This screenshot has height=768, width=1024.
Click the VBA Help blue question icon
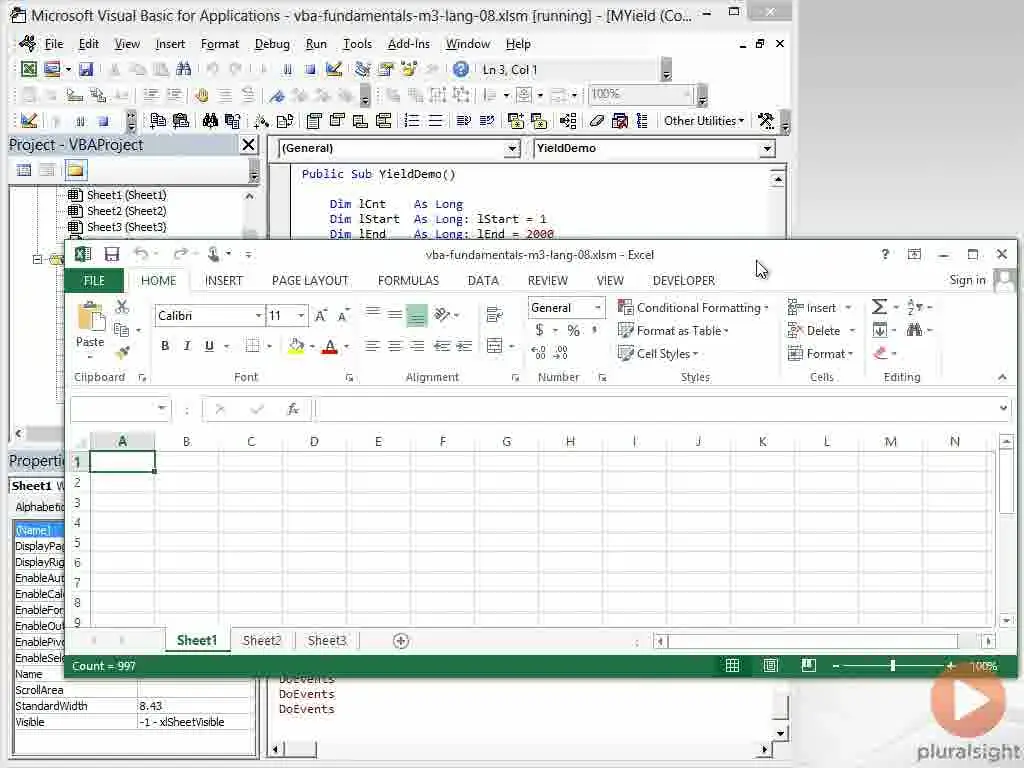pyautogui.click(x=460, y=69)
